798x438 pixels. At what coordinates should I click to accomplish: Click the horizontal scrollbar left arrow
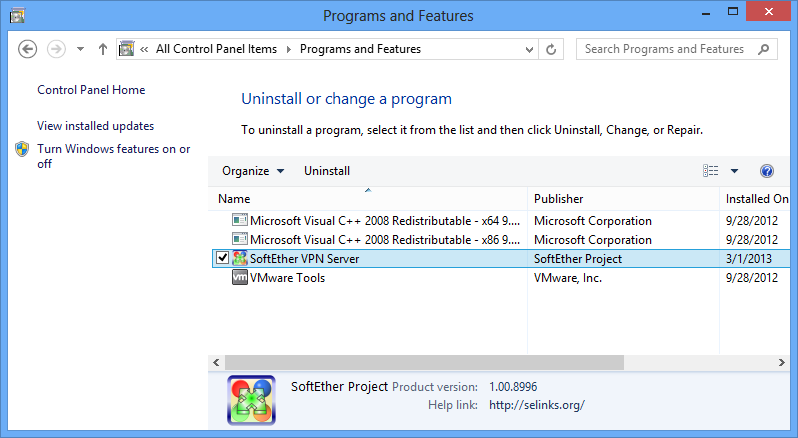216,363
